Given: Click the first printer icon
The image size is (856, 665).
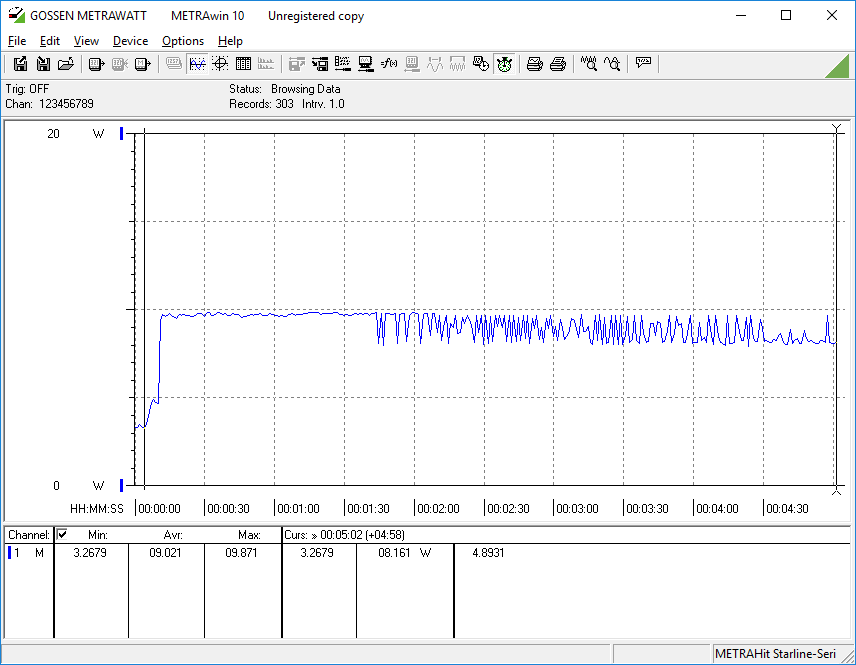Looking at the screenshot, I should [535, 64].
